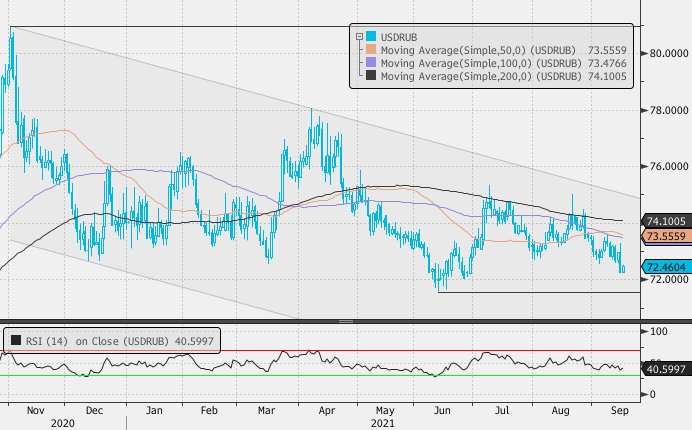Click the 80.0000 price axis marker
The height and width of the screenshot is (430, 692).
coord(665,54)
